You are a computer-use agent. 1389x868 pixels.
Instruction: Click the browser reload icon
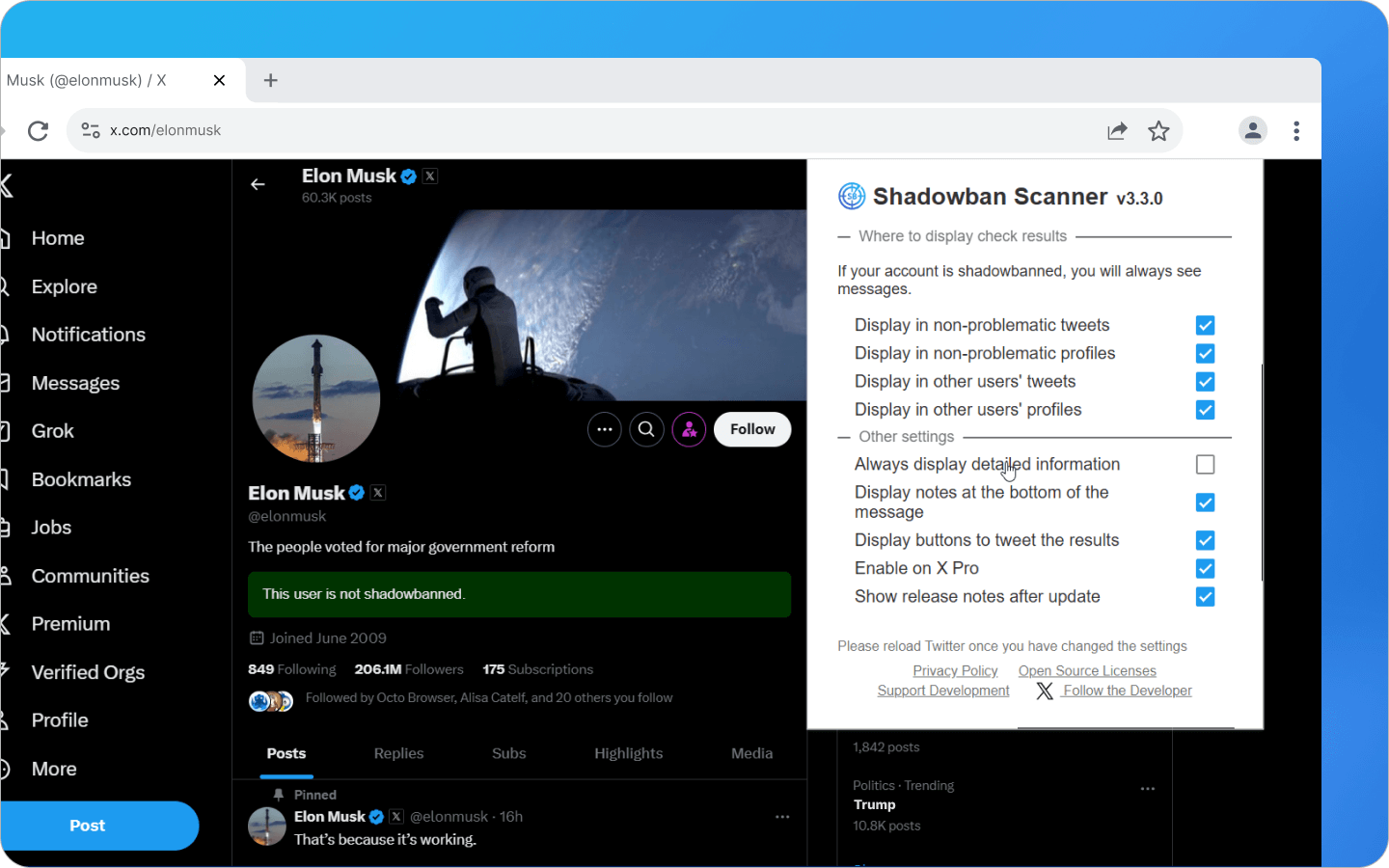point(38,130)
